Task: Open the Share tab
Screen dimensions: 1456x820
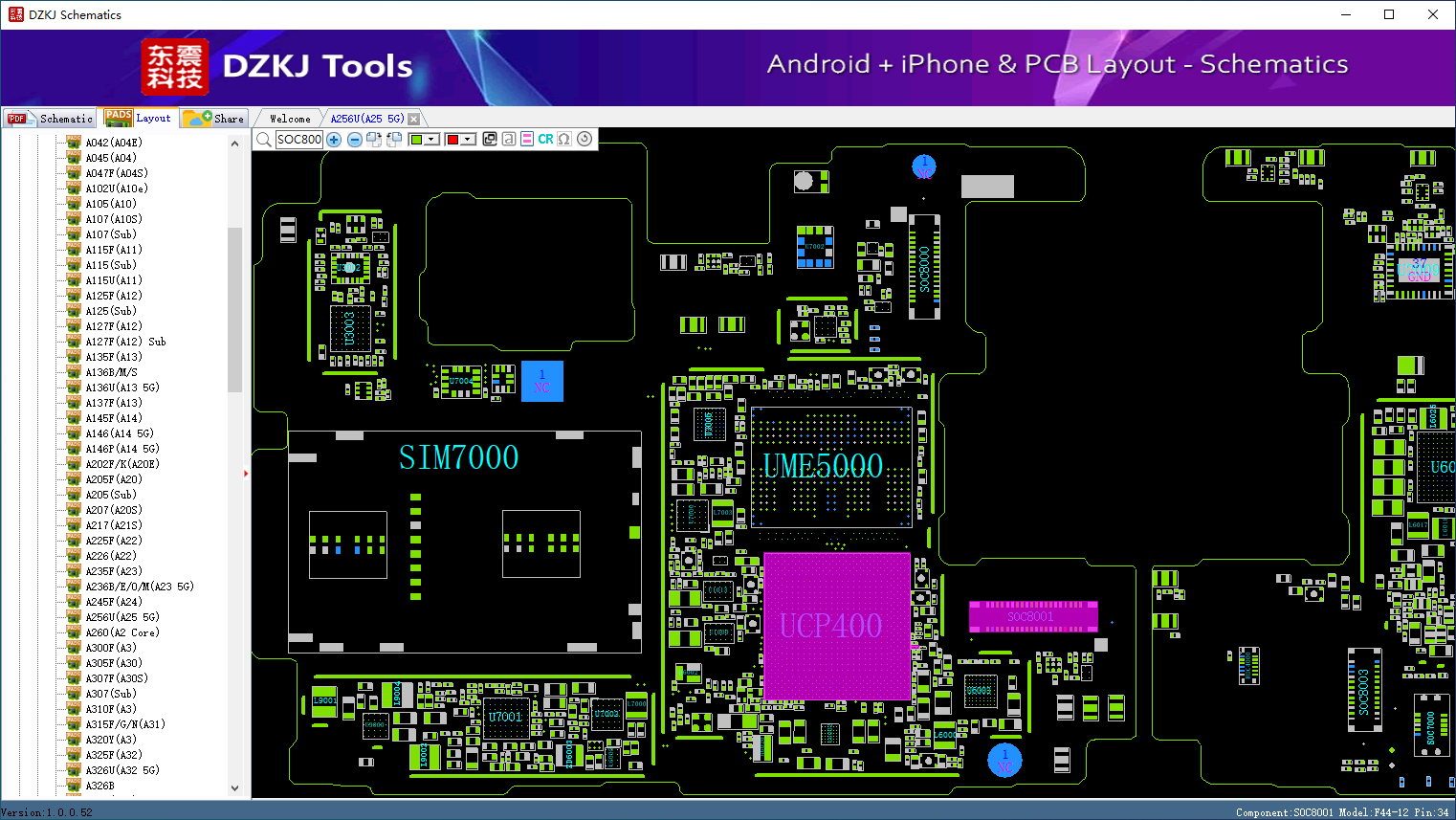Action: [214, 119]
